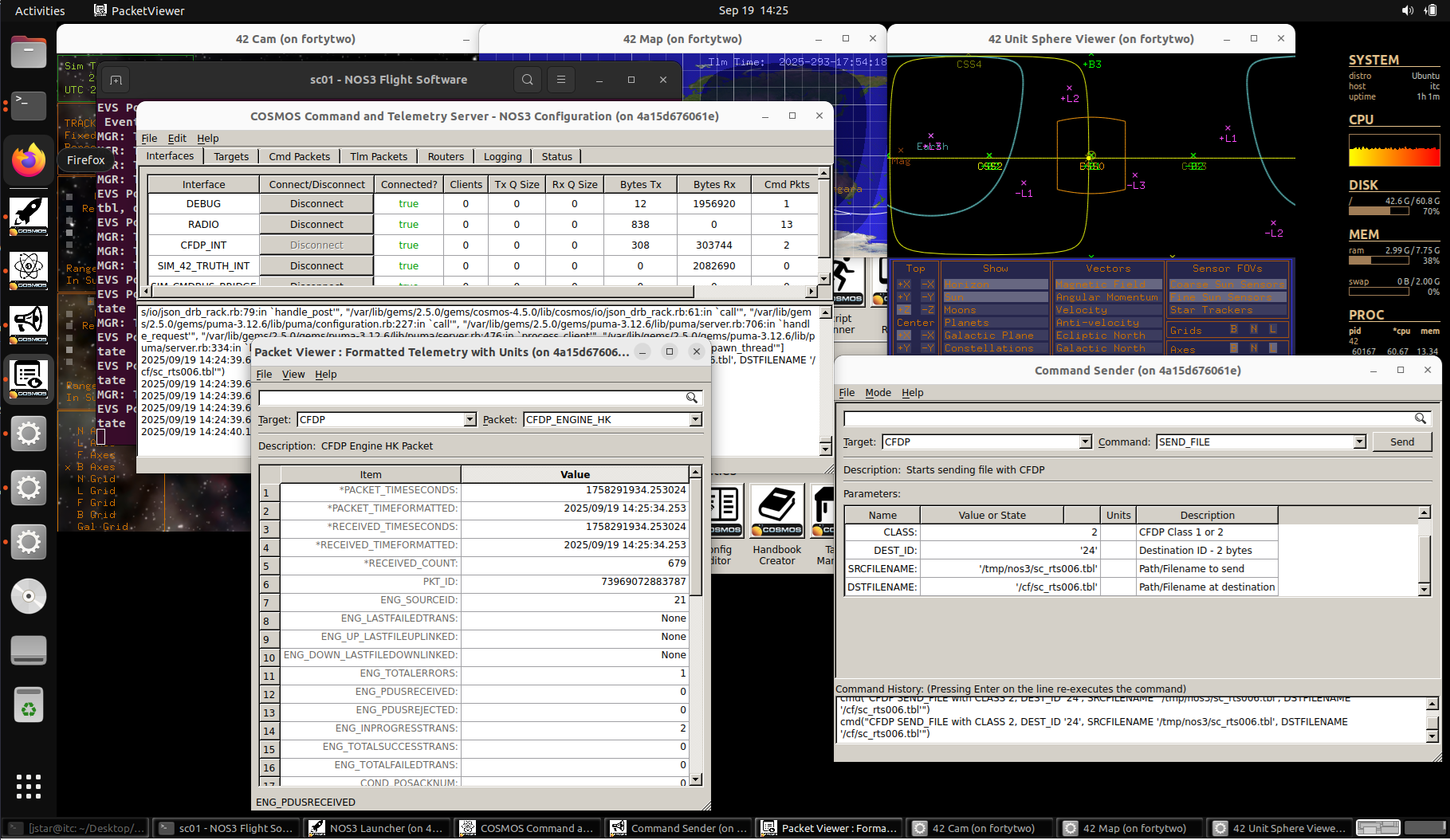Open File menu in COSMOS Telemetry Server
Screen dimensions: 1450x840
click(149, 138)
